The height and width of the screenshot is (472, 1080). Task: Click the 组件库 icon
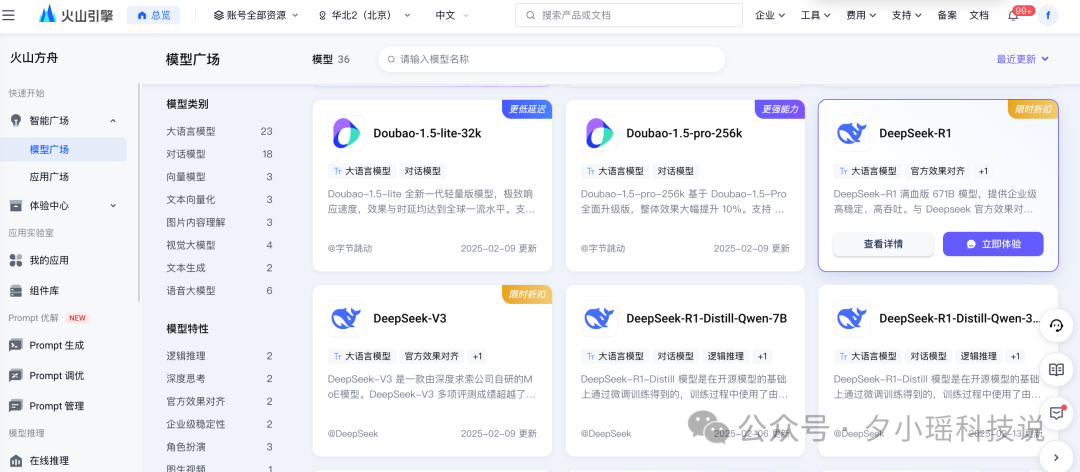16,291
